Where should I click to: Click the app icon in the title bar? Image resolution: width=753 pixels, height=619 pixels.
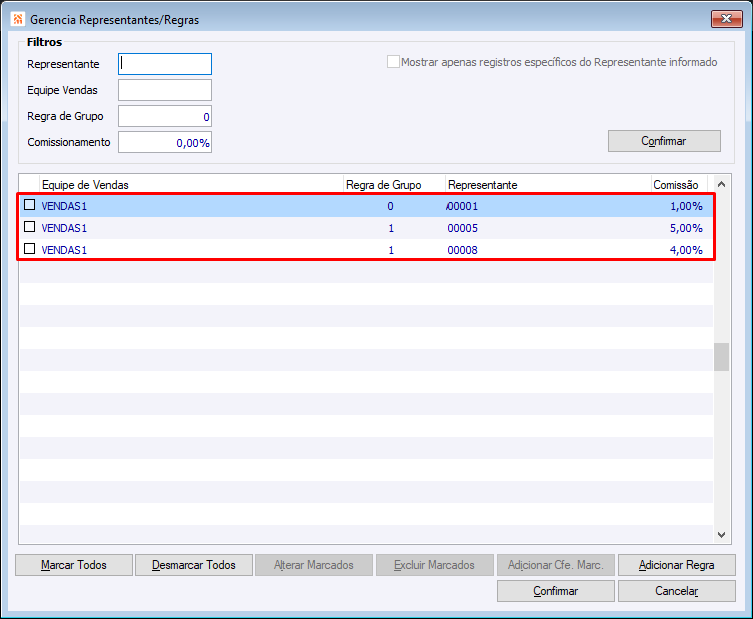pyautogui.click(x=18, y=19)
